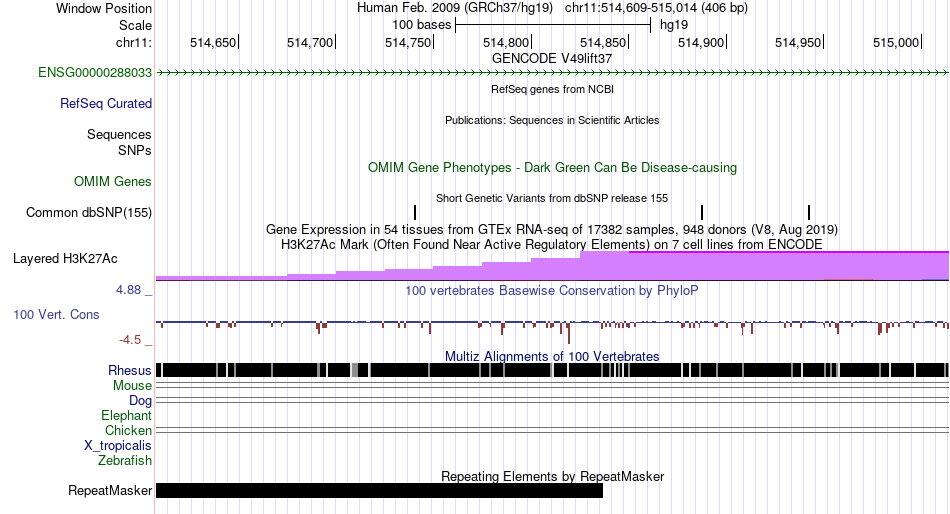Click the 4.88 PhyloP upper scale value
The width and height of the screenshot is (950, 514).
point(128,290)
